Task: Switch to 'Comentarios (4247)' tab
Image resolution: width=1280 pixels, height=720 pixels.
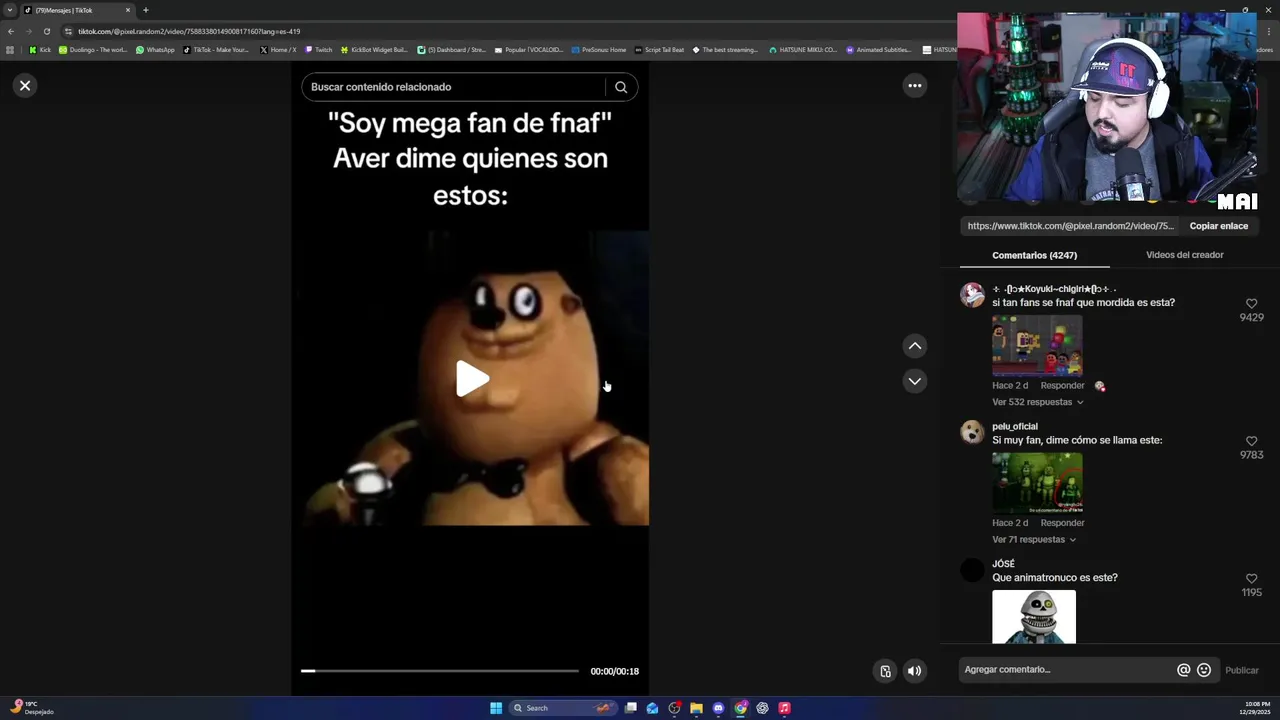Action: (1034, 255)
